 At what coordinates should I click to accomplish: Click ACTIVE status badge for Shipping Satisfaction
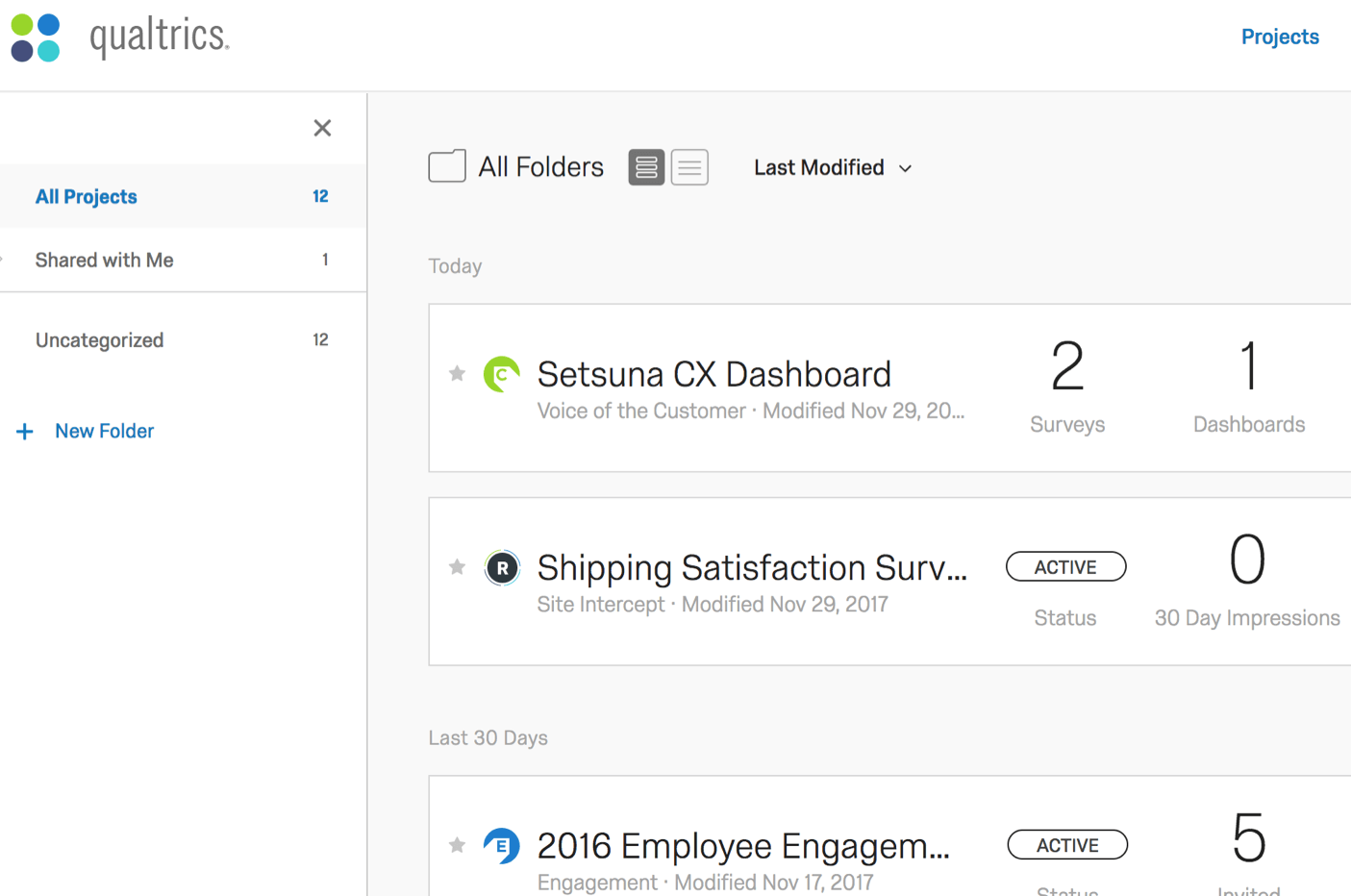[1065, 567]
